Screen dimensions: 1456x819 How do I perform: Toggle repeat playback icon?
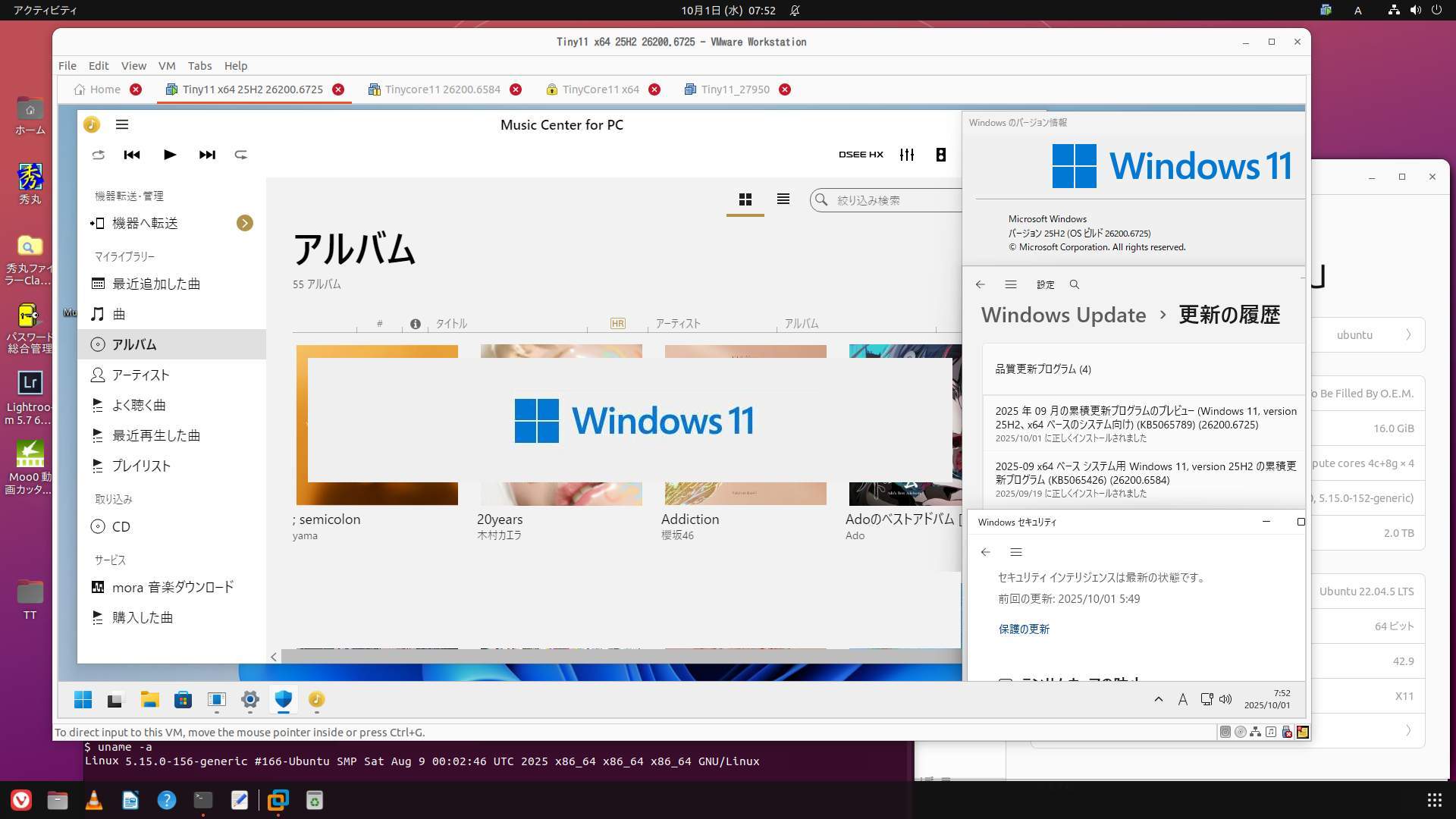point(241,155)
